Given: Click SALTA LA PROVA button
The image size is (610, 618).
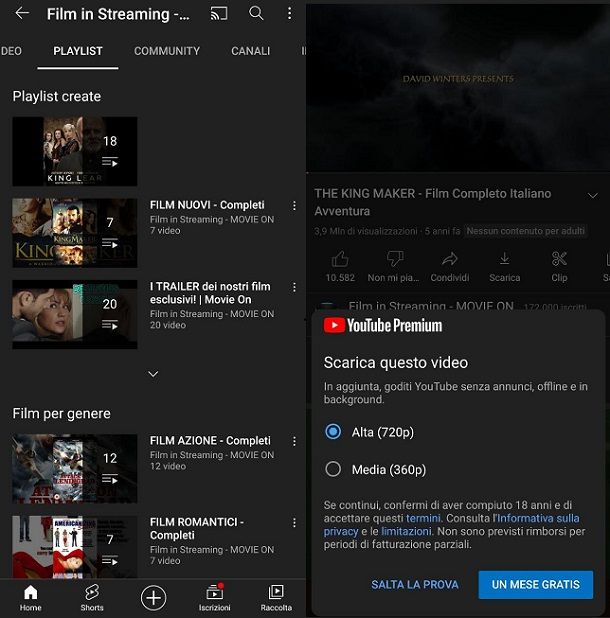Looking at the screenshot, I should click(415, 584).
